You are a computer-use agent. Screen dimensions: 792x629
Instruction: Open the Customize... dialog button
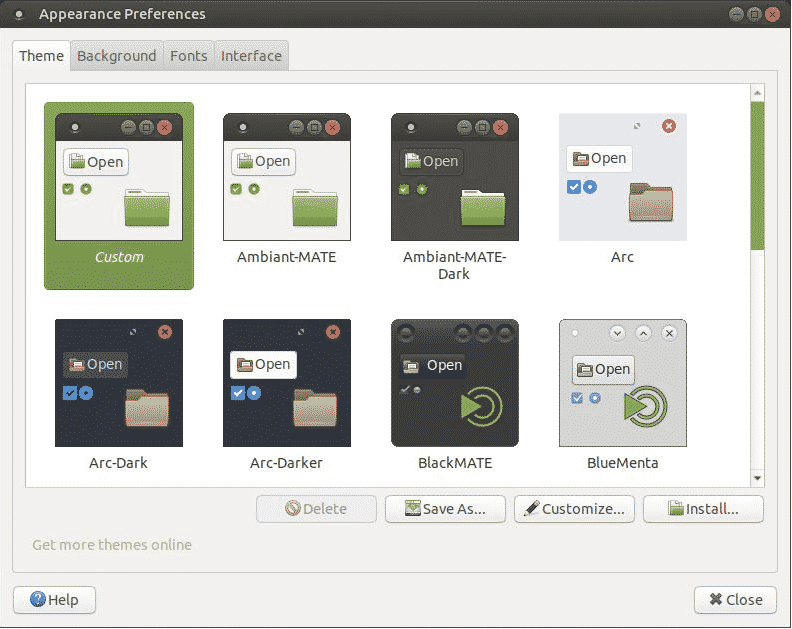[574, 509]
